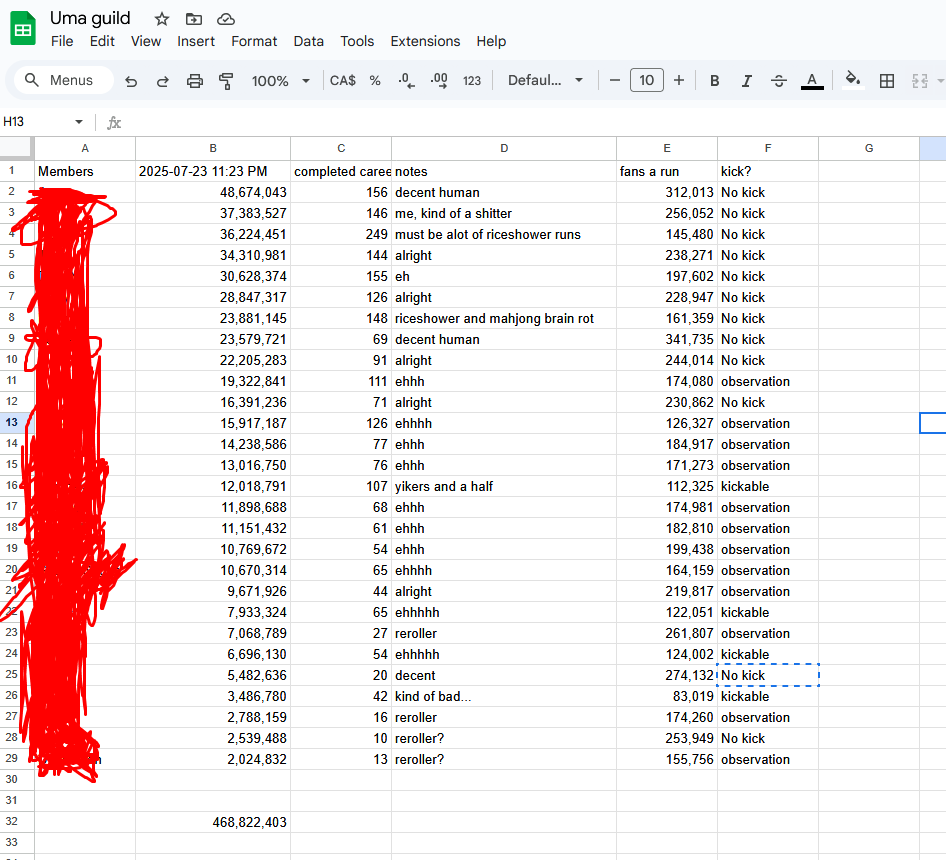The width and height of the screenshot is (946, 860).
Task: Check the cloud save status icon
Action: pyautogui.click(x=226, y=19)
